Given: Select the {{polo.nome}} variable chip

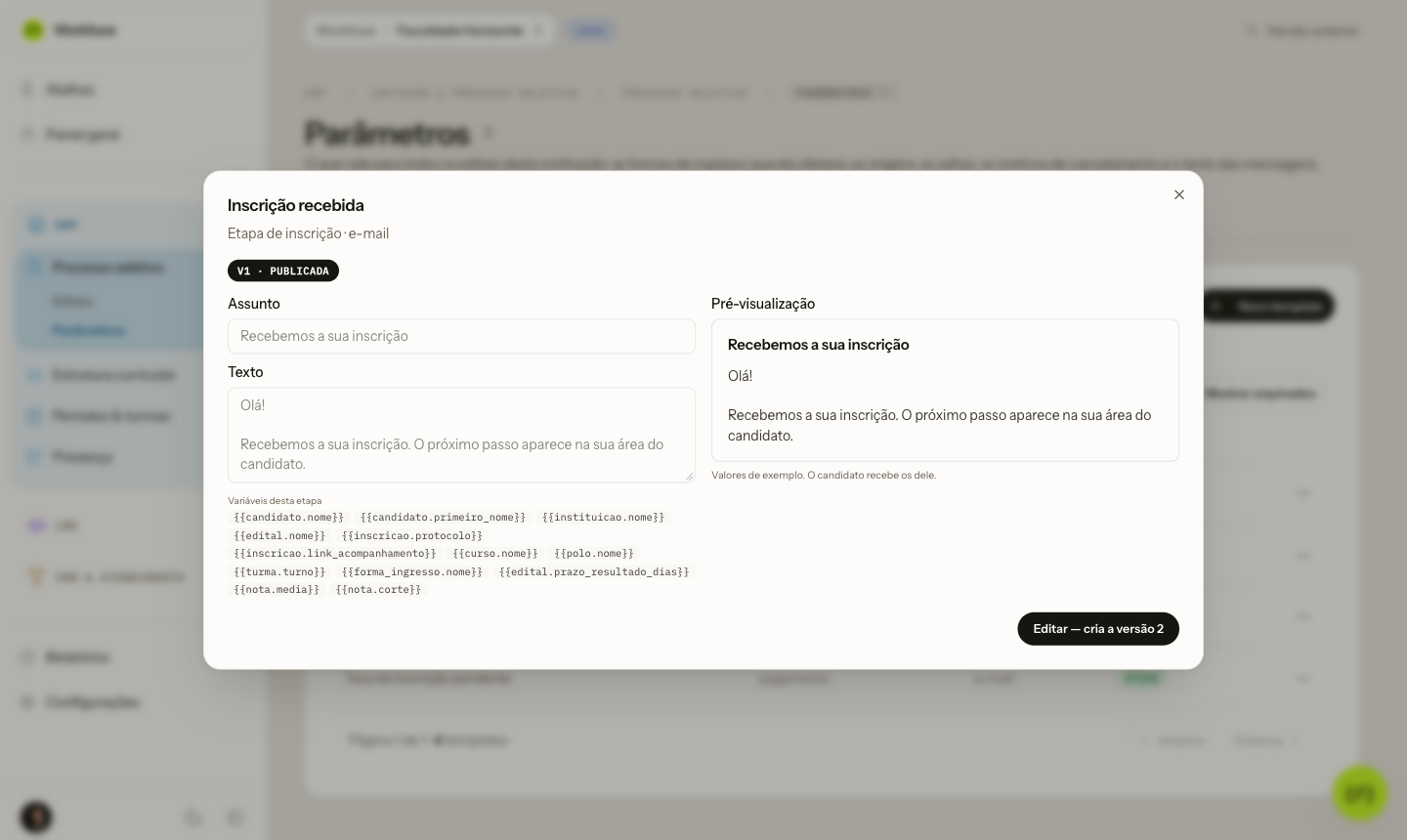Looking at the screenshot, I should pos(594,554).
